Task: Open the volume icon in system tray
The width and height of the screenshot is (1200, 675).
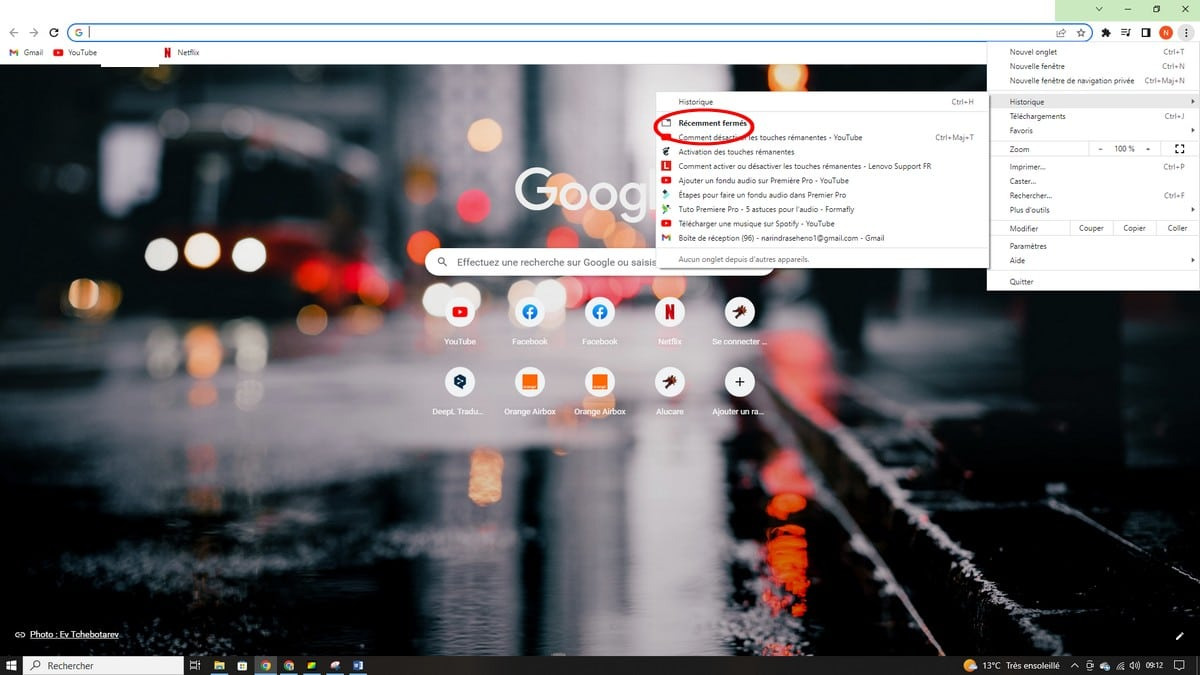Action: pyautogui.click(x=1135, y=665)
